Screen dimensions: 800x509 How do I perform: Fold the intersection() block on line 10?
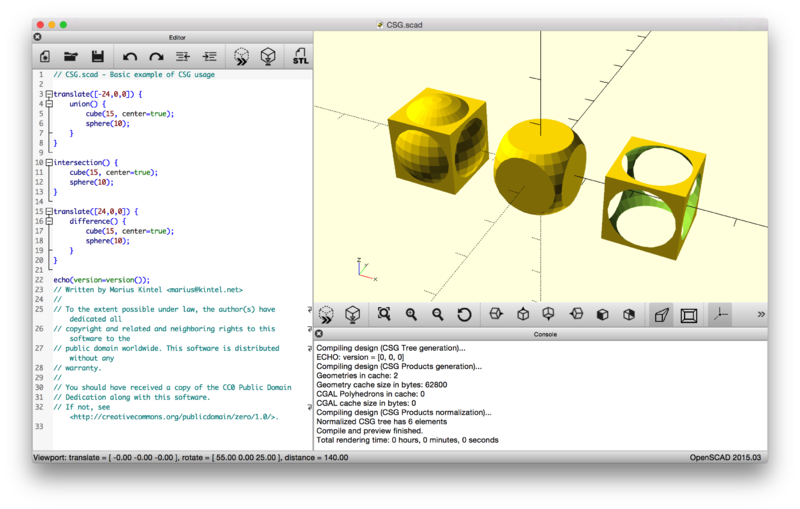[x=47, y=162]
